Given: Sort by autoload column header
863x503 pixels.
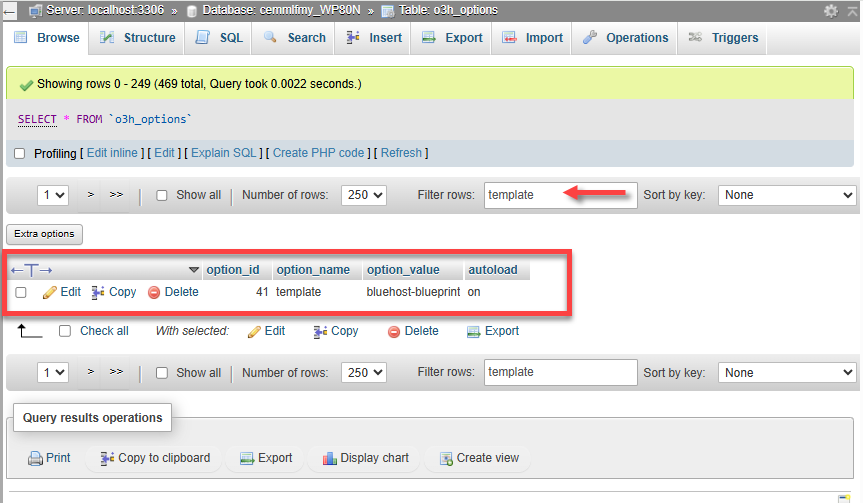Looking at the screenshot, I should click(493, 270).
